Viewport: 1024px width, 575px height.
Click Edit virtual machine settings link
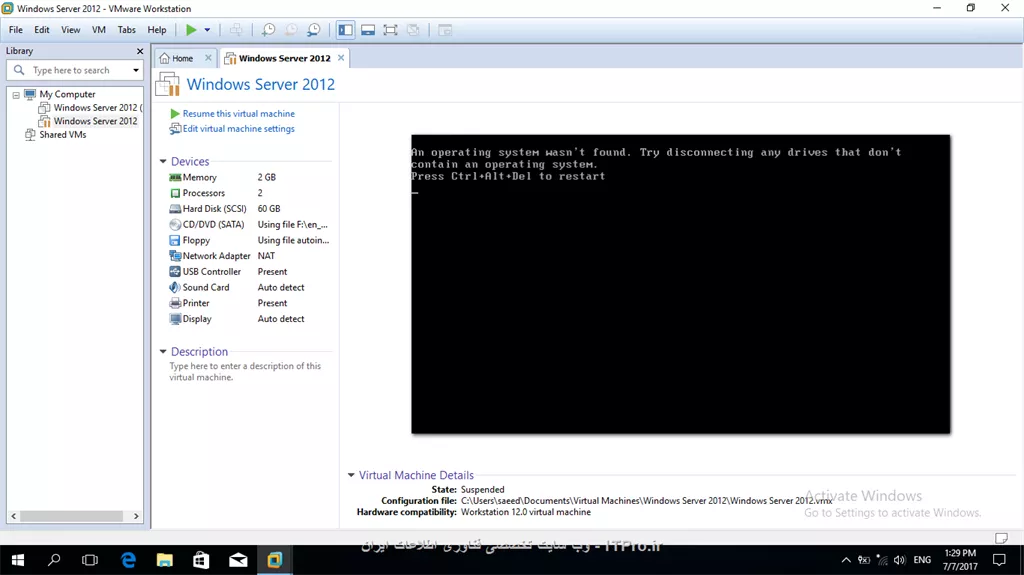coord(238,129)
